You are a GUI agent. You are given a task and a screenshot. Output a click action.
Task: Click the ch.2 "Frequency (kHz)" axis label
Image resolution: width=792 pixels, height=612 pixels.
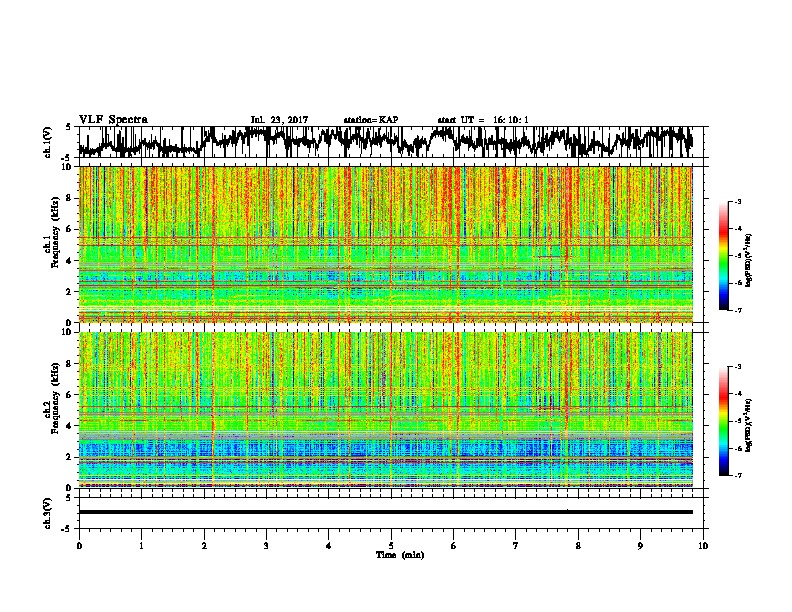pos(56,398)
